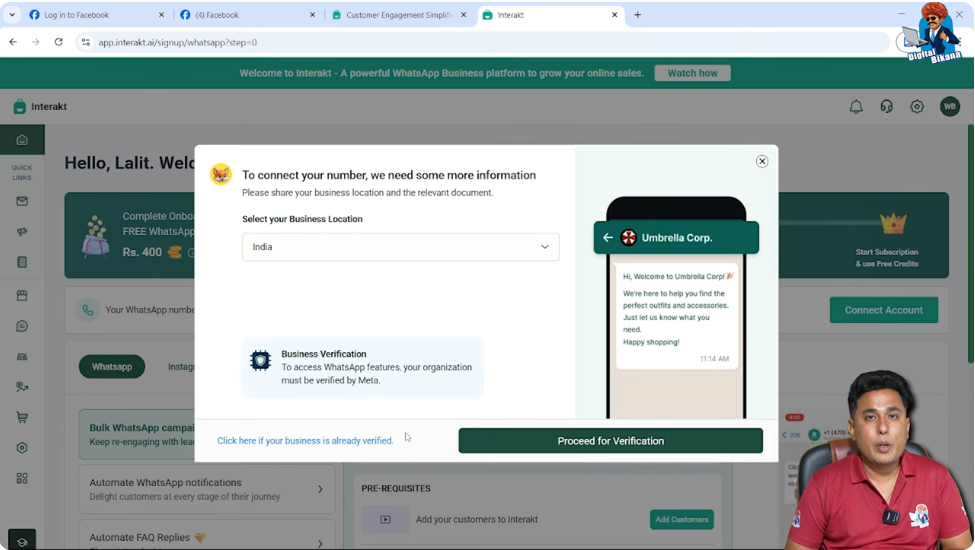This screenshot has height=550, width=975.
Task: Click the Connect Account button
Action: 884,310
